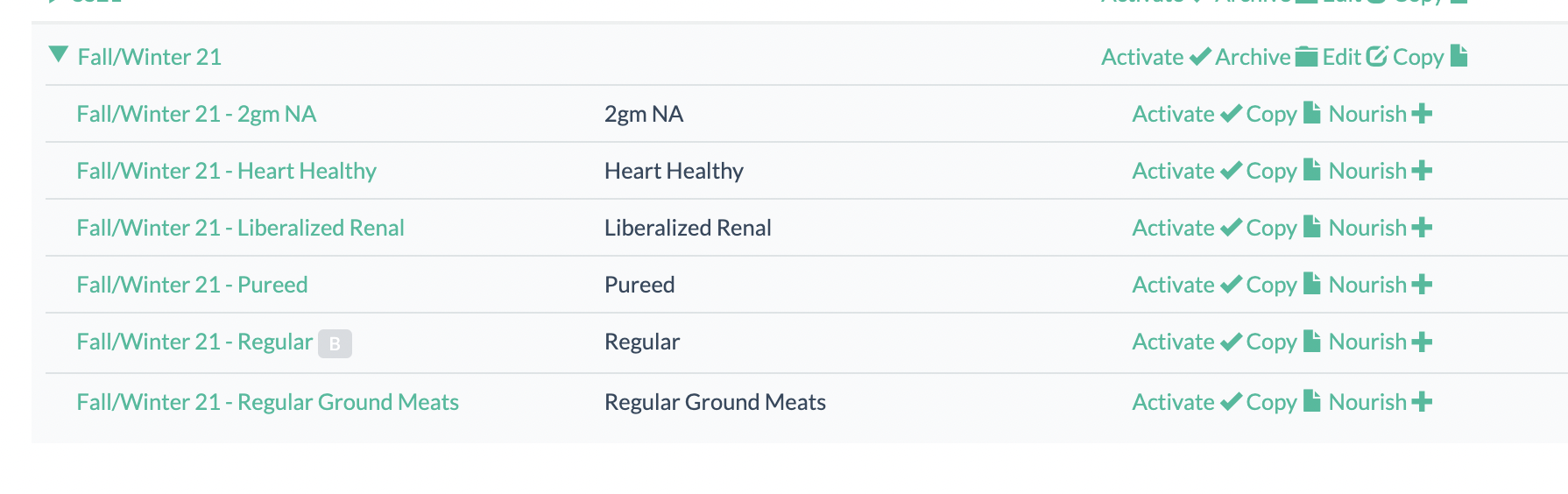The height and width of the screenshot is (494, 1568).
Task: Open the Fall/Winter 21 - 2gm NA menu
Action: tap(196, 114)
